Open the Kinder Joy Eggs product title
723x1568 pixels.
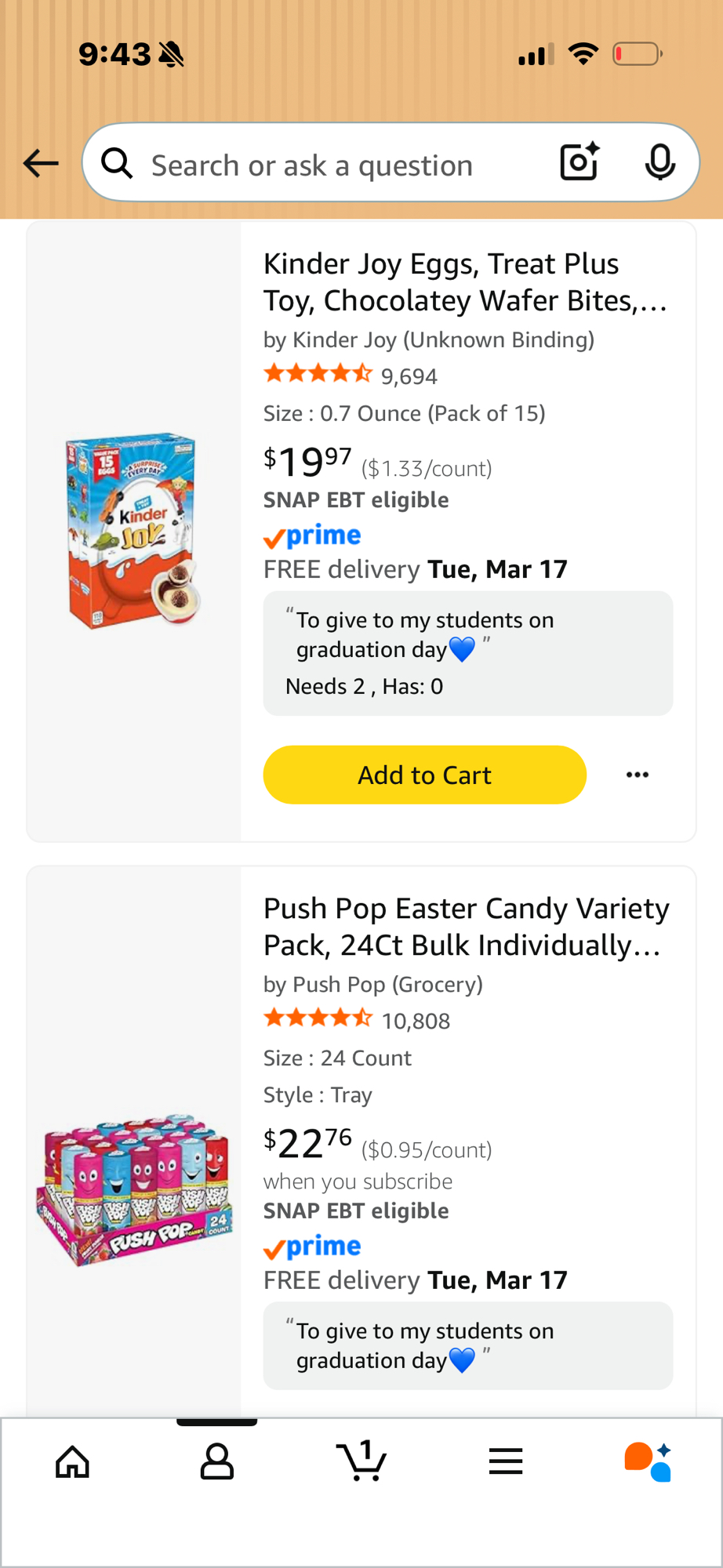pos(464,282)
